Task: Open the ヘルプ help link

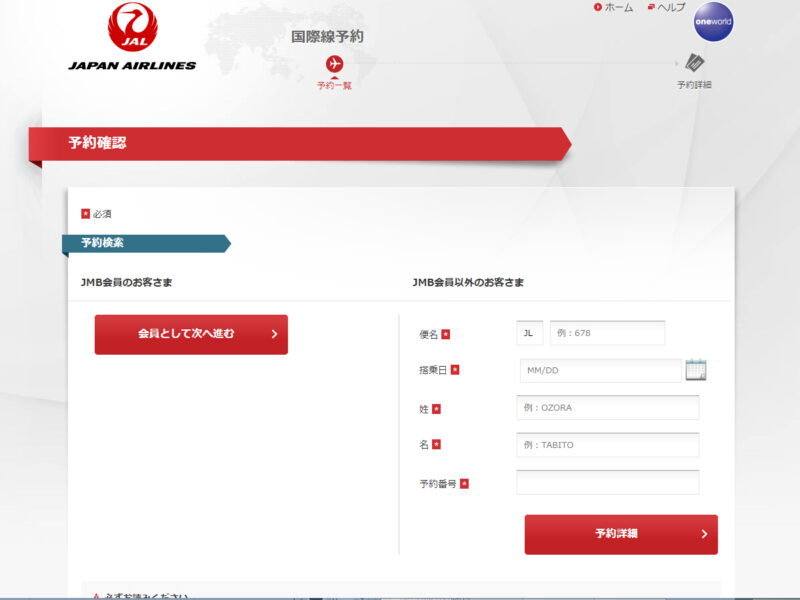Action: [666, 7]
